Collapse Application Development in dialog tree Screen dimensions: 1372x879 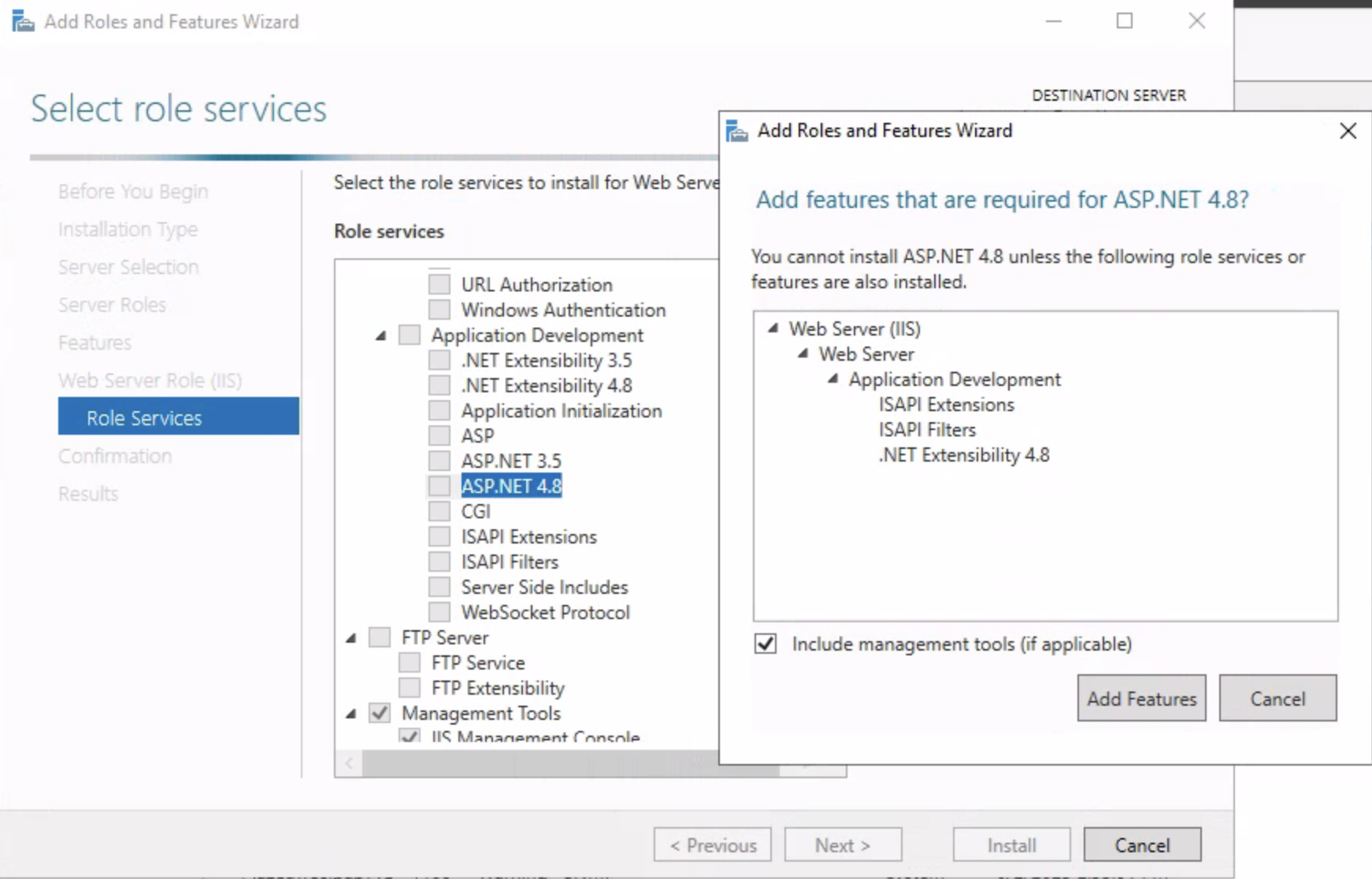point(832,379)
